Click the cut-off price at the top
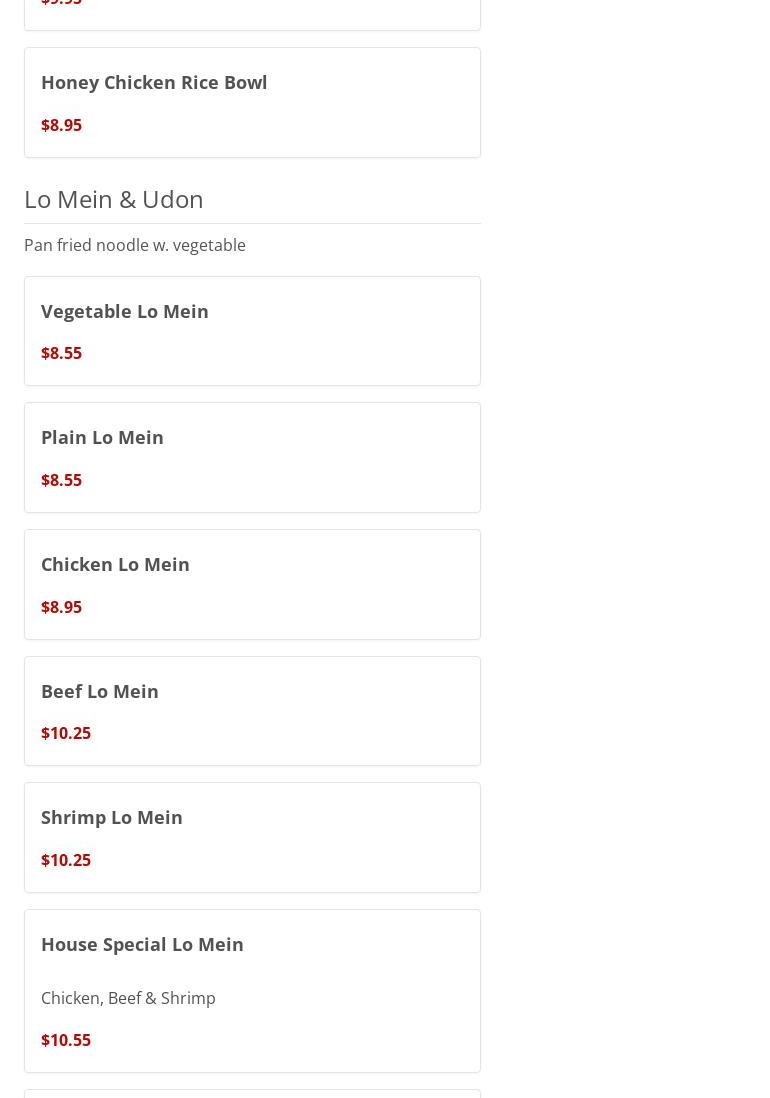 point(61,3)
